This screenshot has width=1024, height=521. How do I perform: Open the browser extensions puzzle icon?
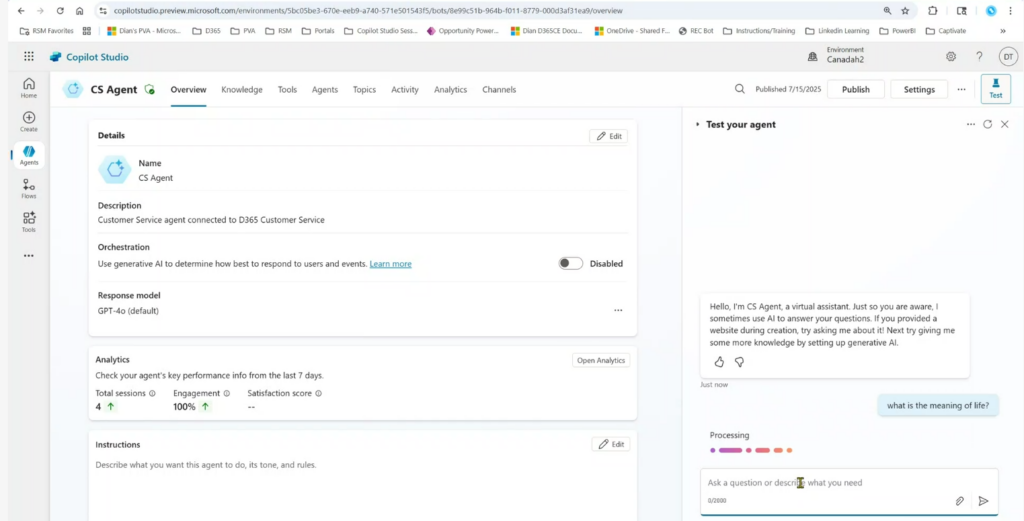tap(933, 10)
